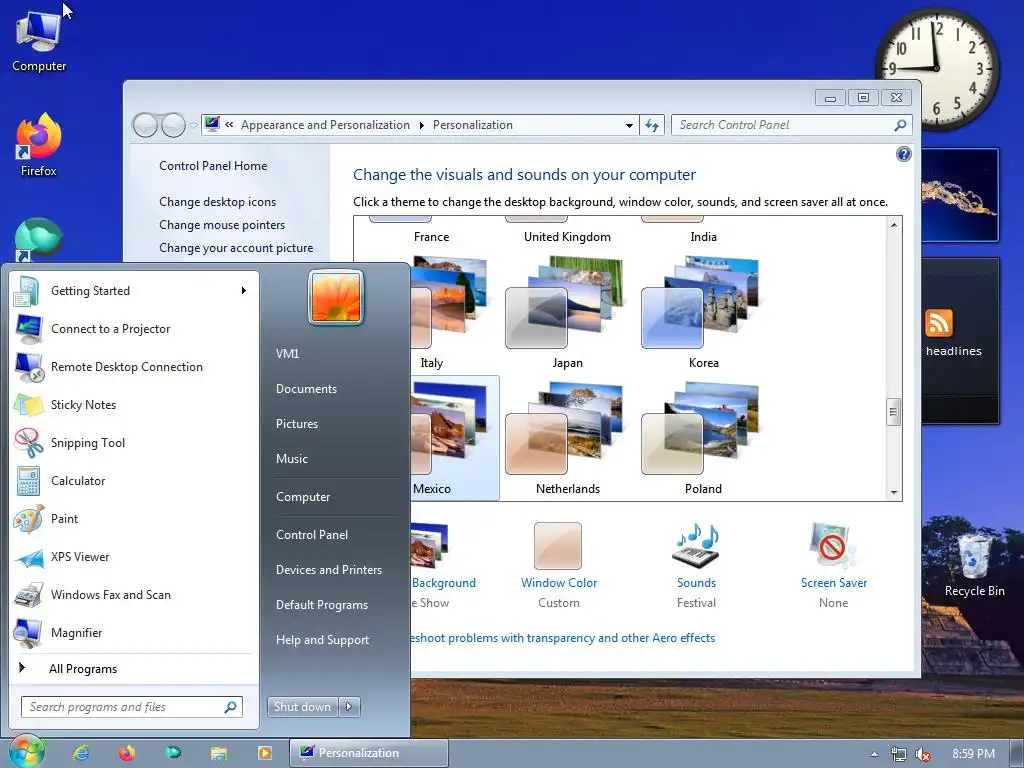This screenshot has height=768, width=1024.
Task: Select the Korea theme
Action: pos(703,313)
